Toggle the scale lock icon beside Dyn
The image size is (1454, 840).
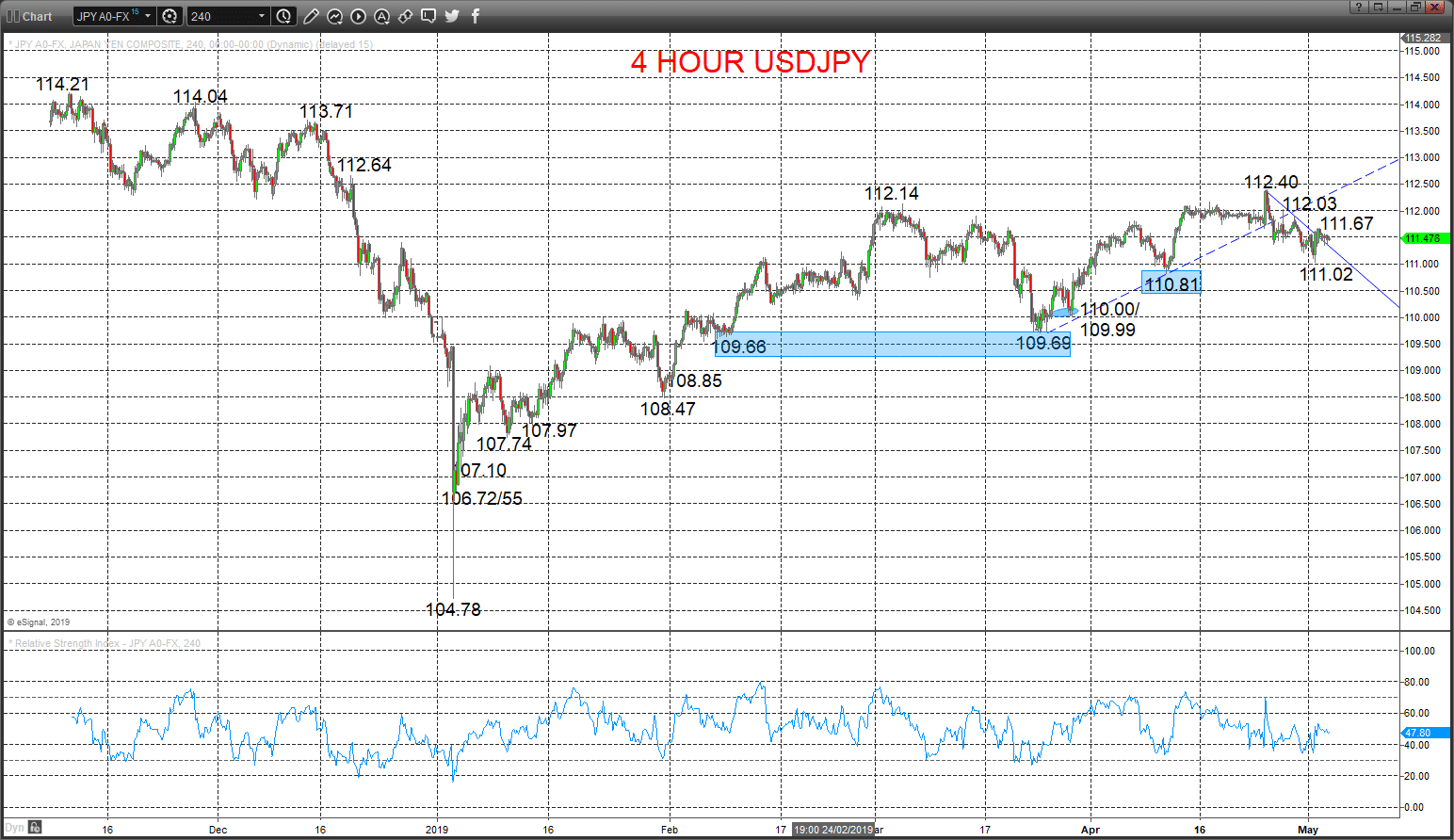(x=35, y=828)
